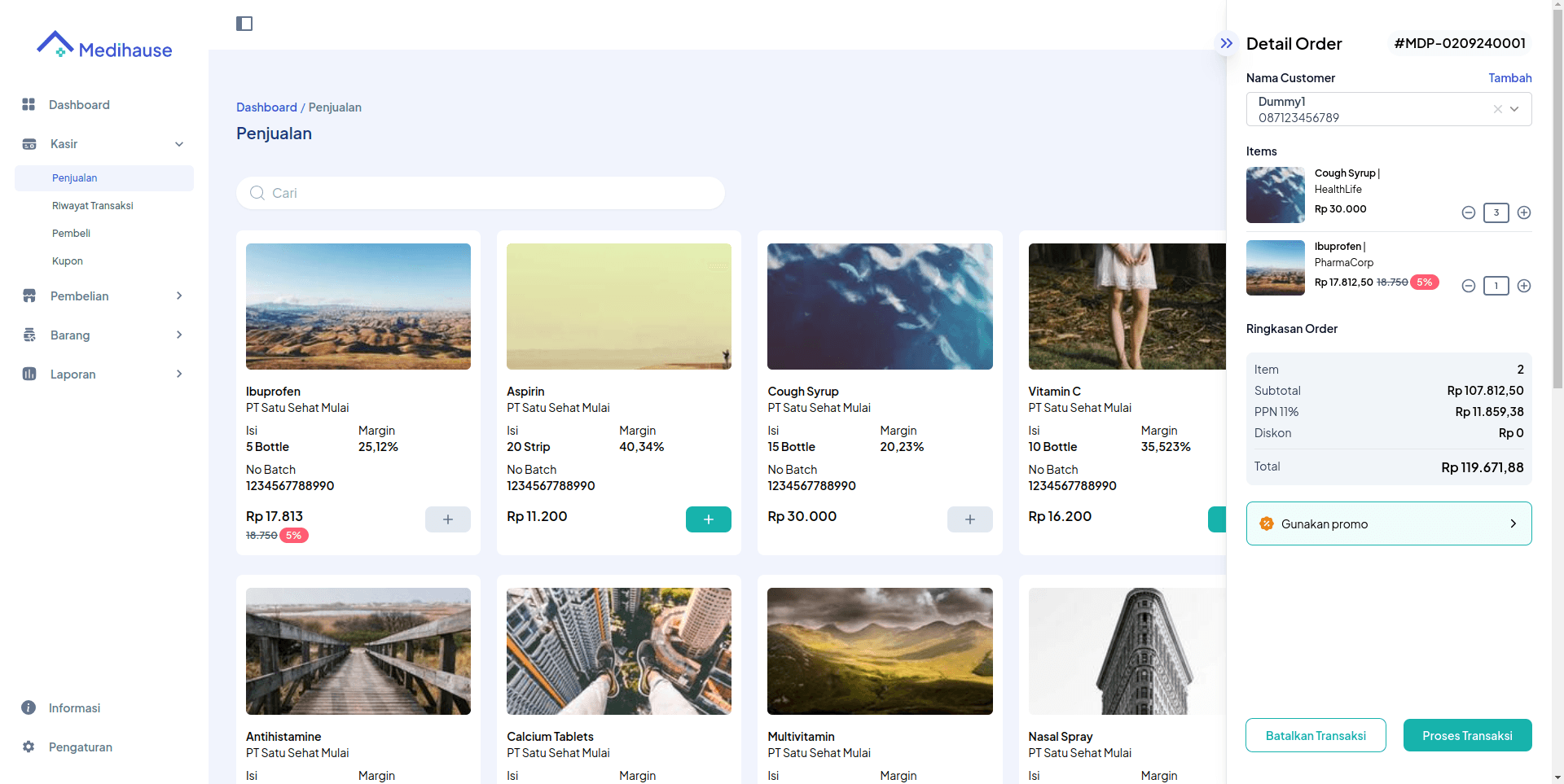Click order number #MDP-0209240001
Viewport: 1564px width, 784px height.
click(x=1460, y=43)
